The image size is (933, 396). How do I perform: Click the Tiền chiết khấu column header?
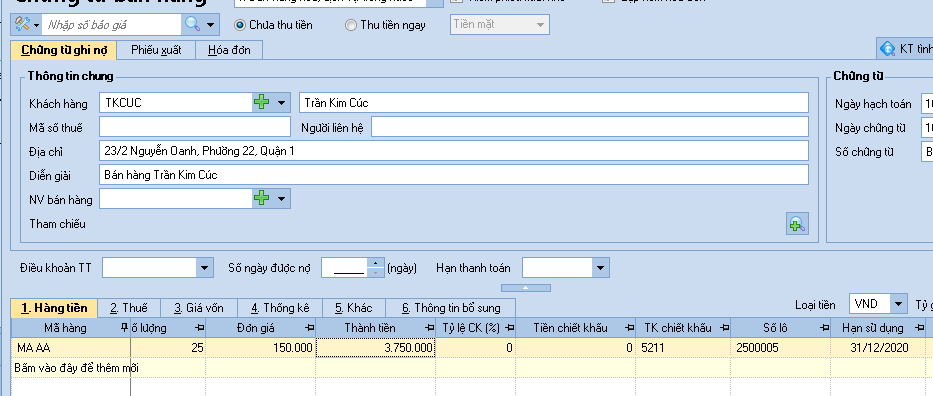point(575,328)
